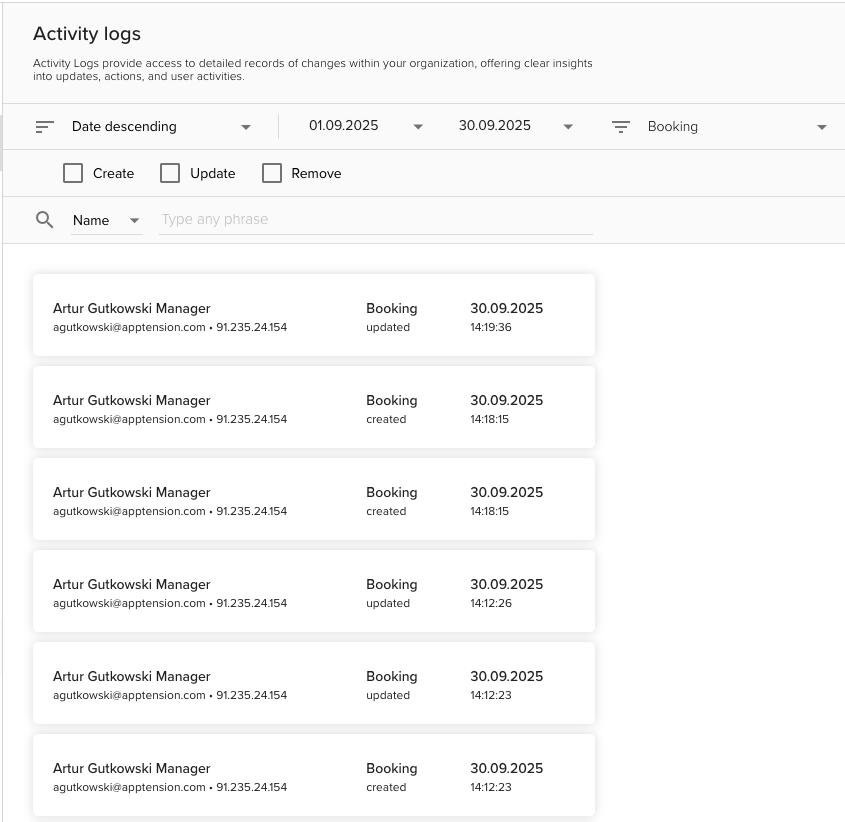The height and width of the screenshot is (822, 845).
Task: Open the booking updated log at 14:12:23
Action: (x=314, y=684)
